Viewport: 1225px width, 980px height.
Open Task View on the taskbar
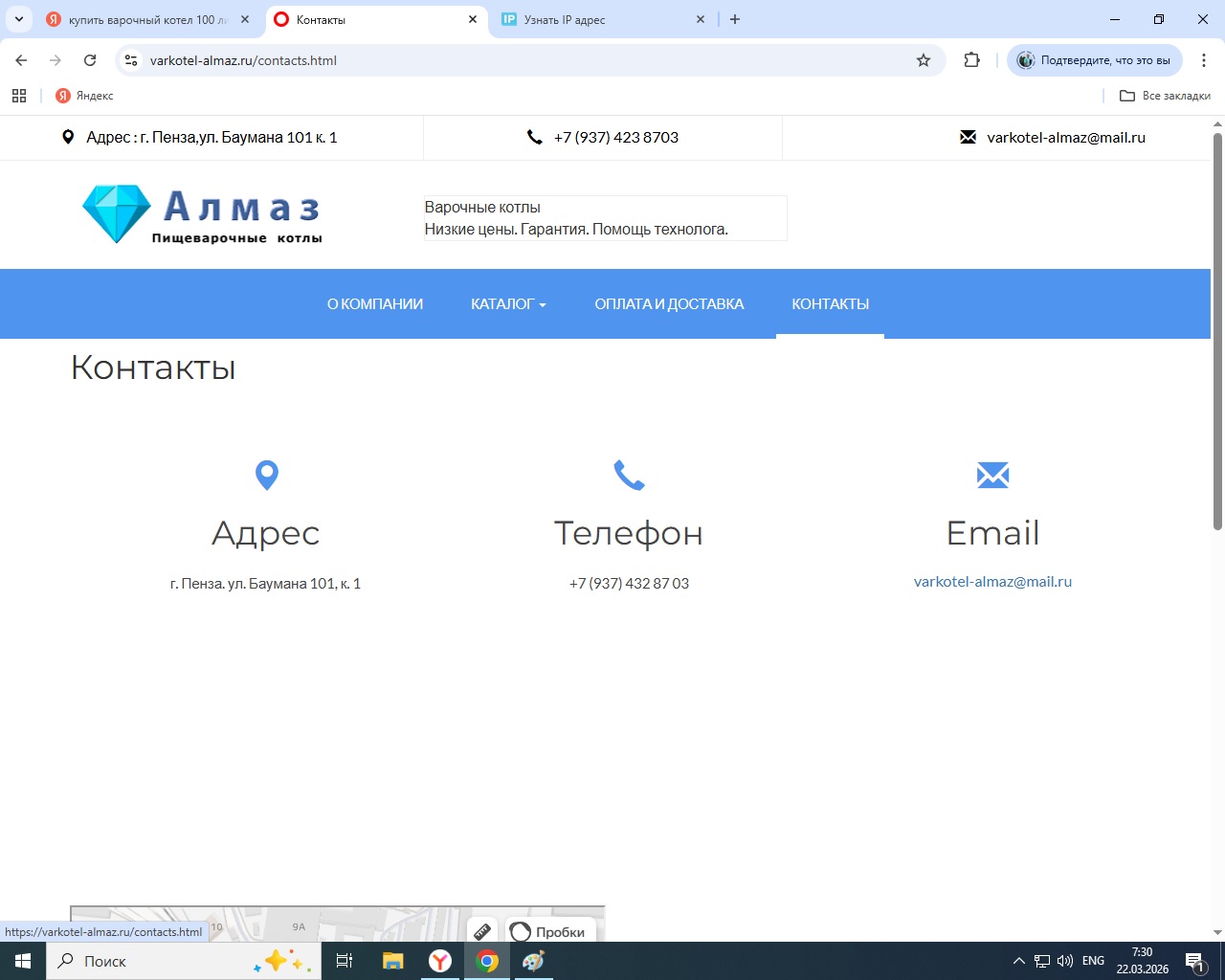coord(345,961)
